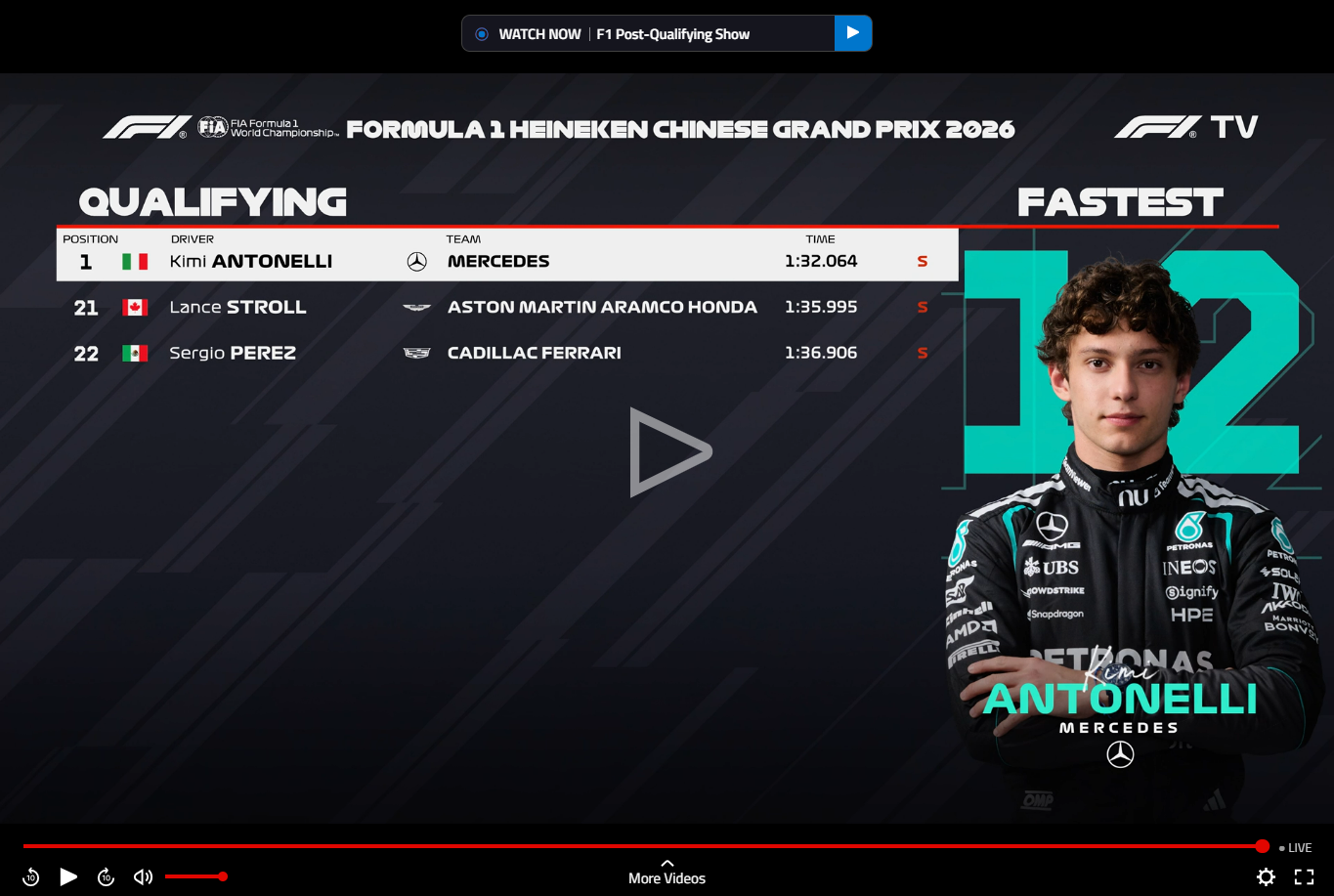Viewport: 1334px width, 896px height.
Task: Enter fullscreen mode
Action: pyautogui.click(x=1304, y=876)
